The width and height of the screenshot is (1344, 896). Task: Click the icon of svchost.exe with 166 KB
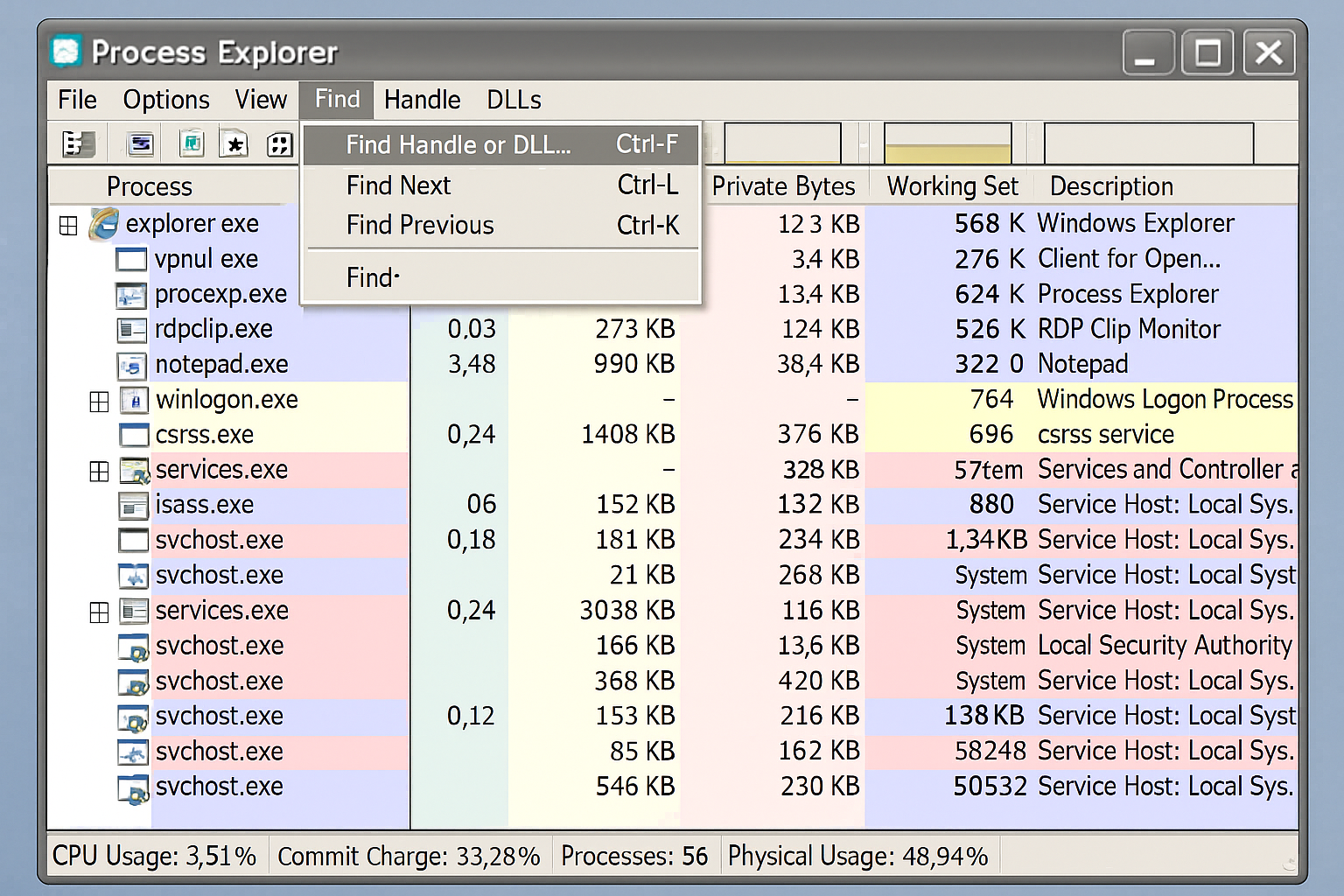click(x=134, y=647)
